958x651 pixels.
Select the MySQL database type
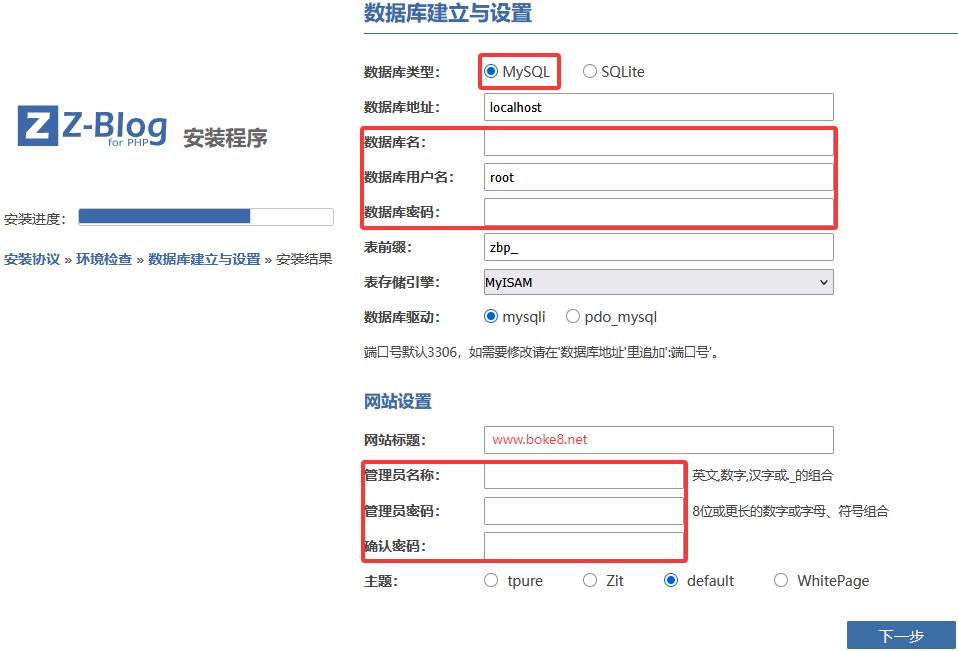[x=491, y=71]
